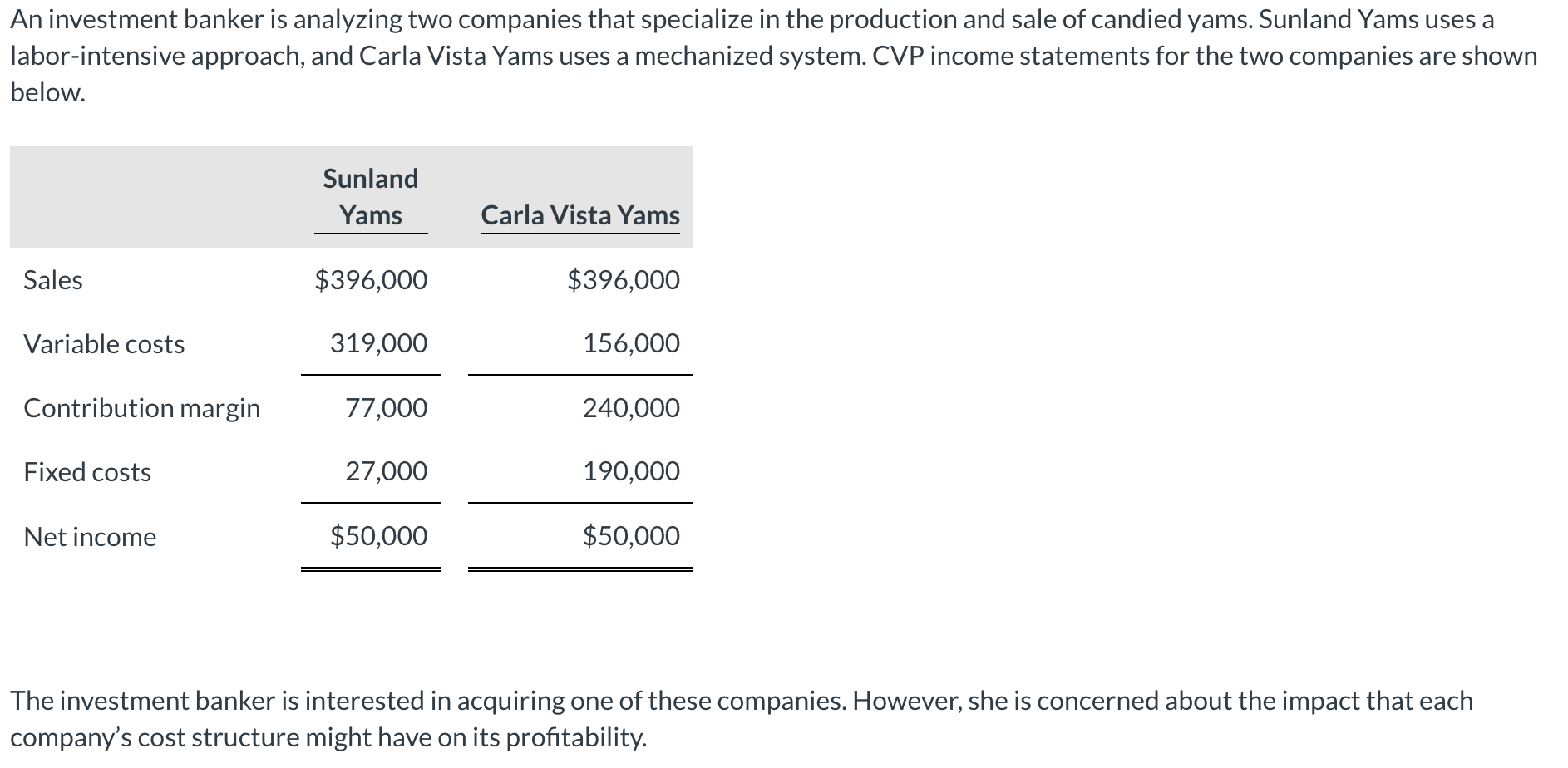The height and width of the screenshot is (768, 1568).
Task: Click the paragraph about acquiring a company
Action: tap(742, 719)
